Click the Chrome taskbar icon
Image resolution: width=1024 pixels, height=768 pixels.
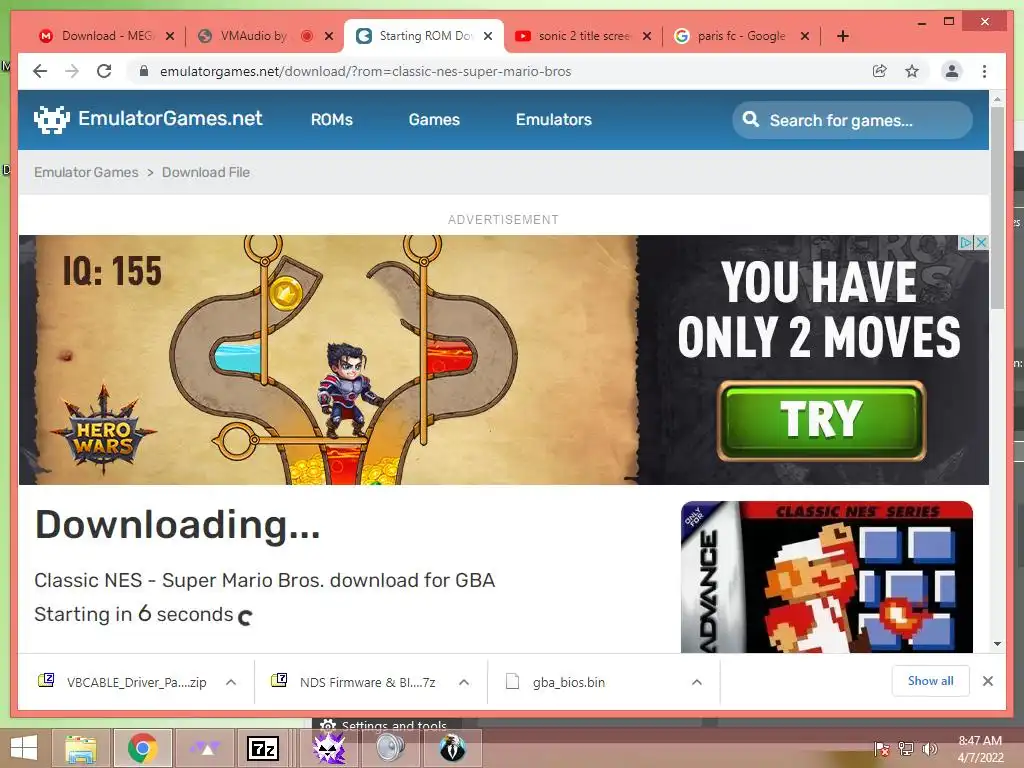pos(142,748)
